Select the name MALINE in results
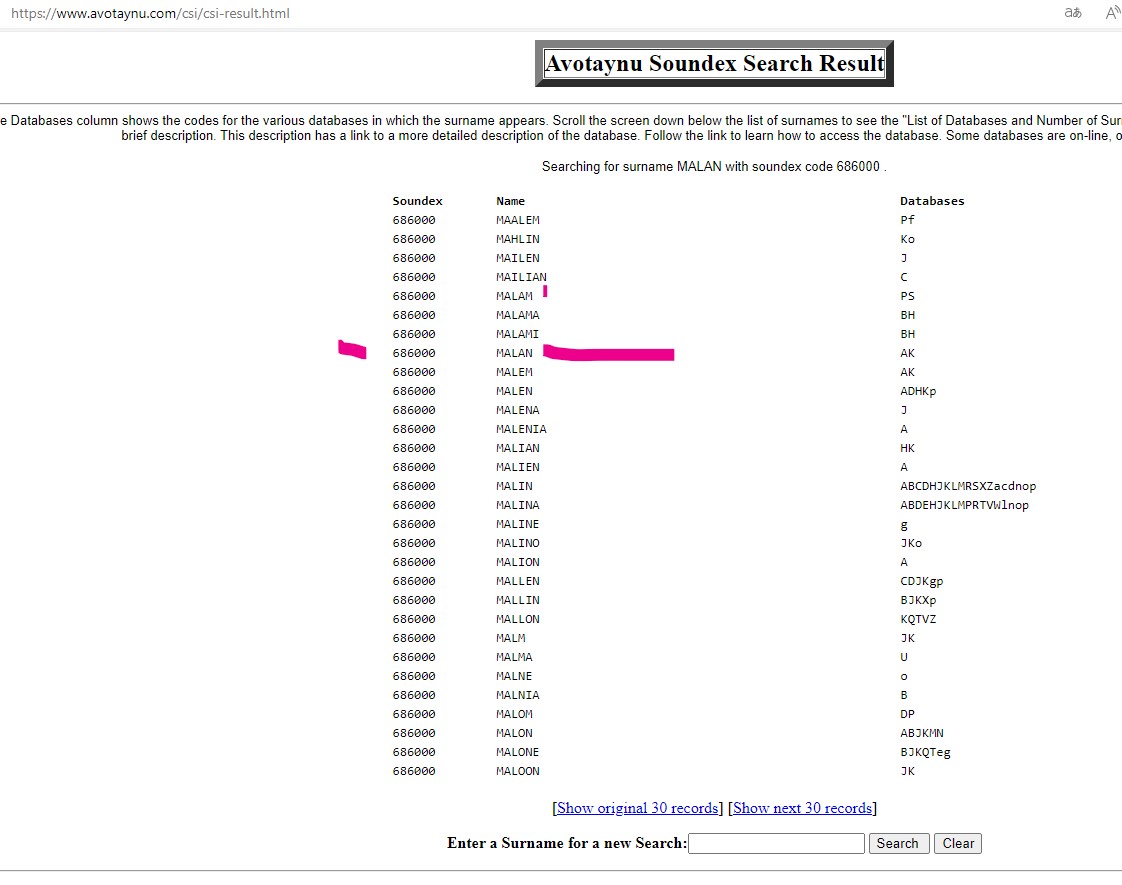The width and height of the screenshot is (1122, 885). (x=517, y=524)
